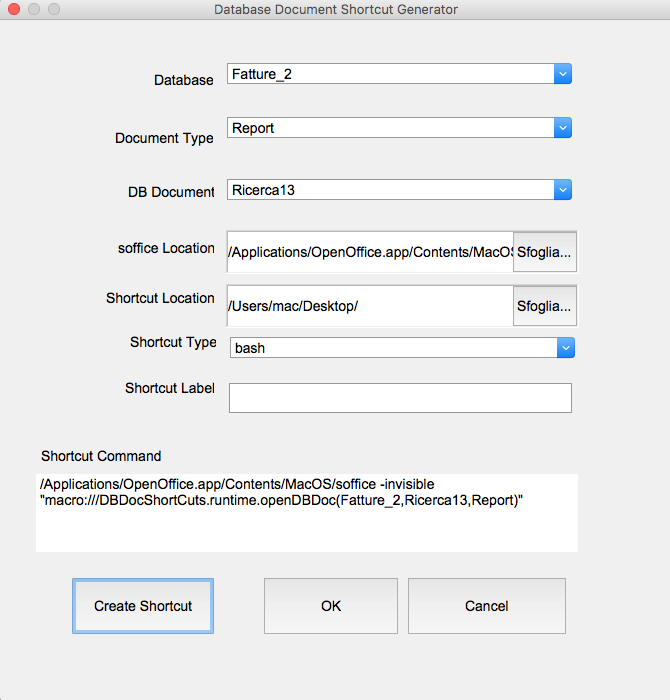Expand the DB Document dropdown arrow

563,190
